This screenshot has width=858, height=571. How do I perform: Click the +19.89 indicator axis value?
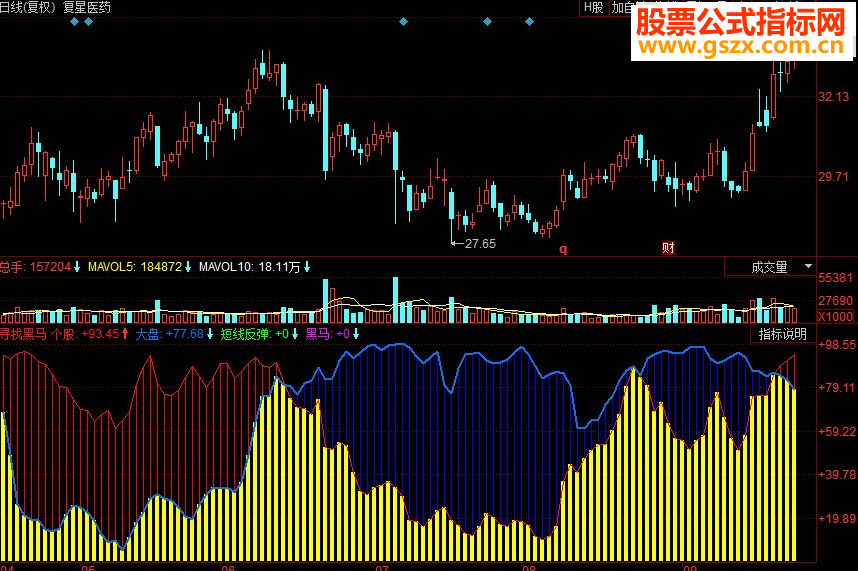[837, 518]
